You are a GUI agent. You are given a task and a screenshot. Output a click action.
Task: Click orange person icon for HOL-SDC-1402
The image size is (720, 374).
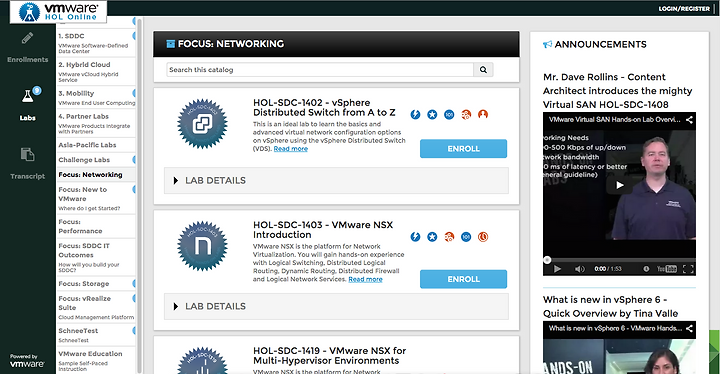[x=483, y=114]
